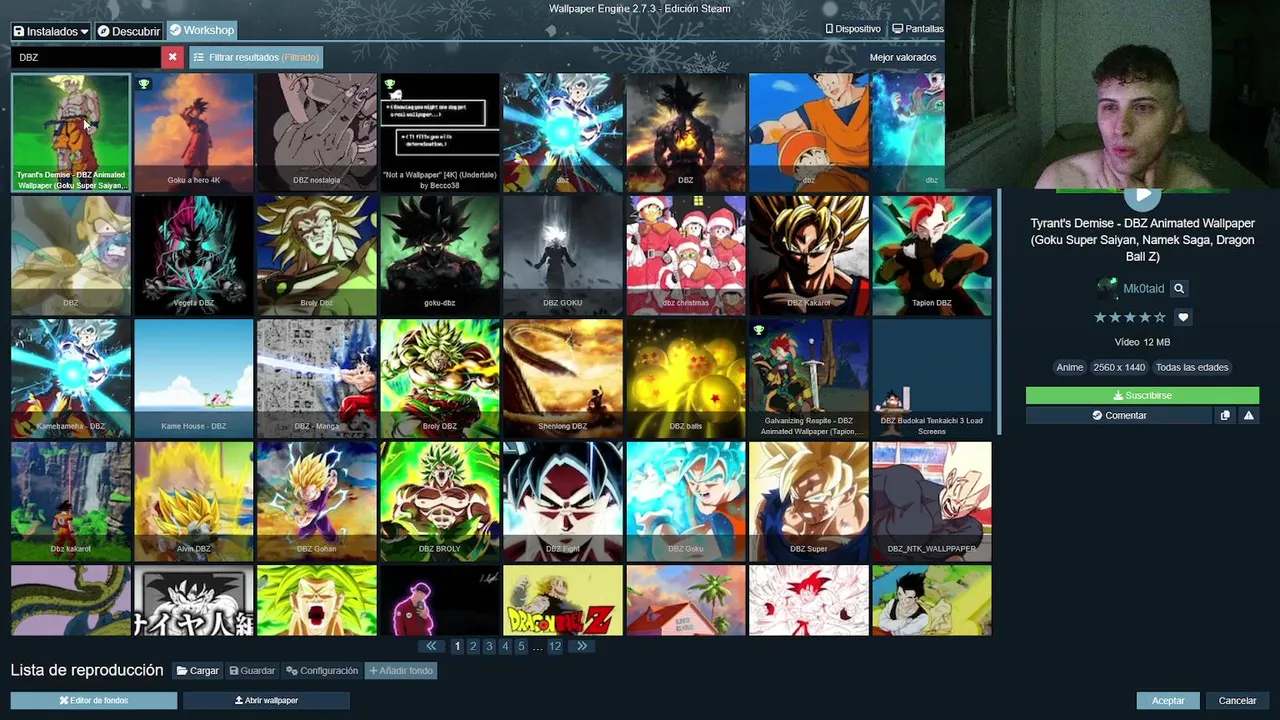Image resolution: width=1280 pixels, height=720 pixels.
Task: Play the wallpaper preview
Action: pyautogui.click(x=1142, y=196)
